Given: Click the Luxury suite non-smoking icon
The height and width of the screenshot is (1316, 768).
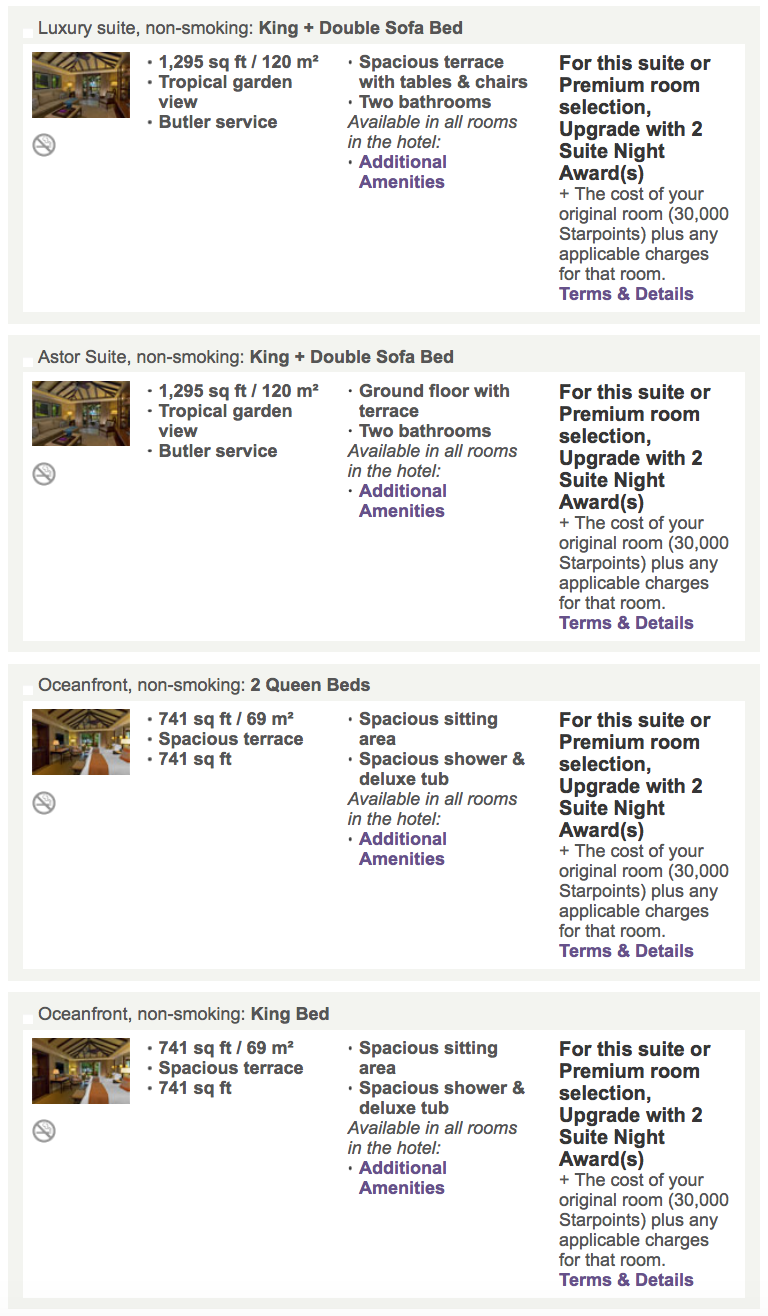Looking at the screenshot, I should click(x=44, y=145).
